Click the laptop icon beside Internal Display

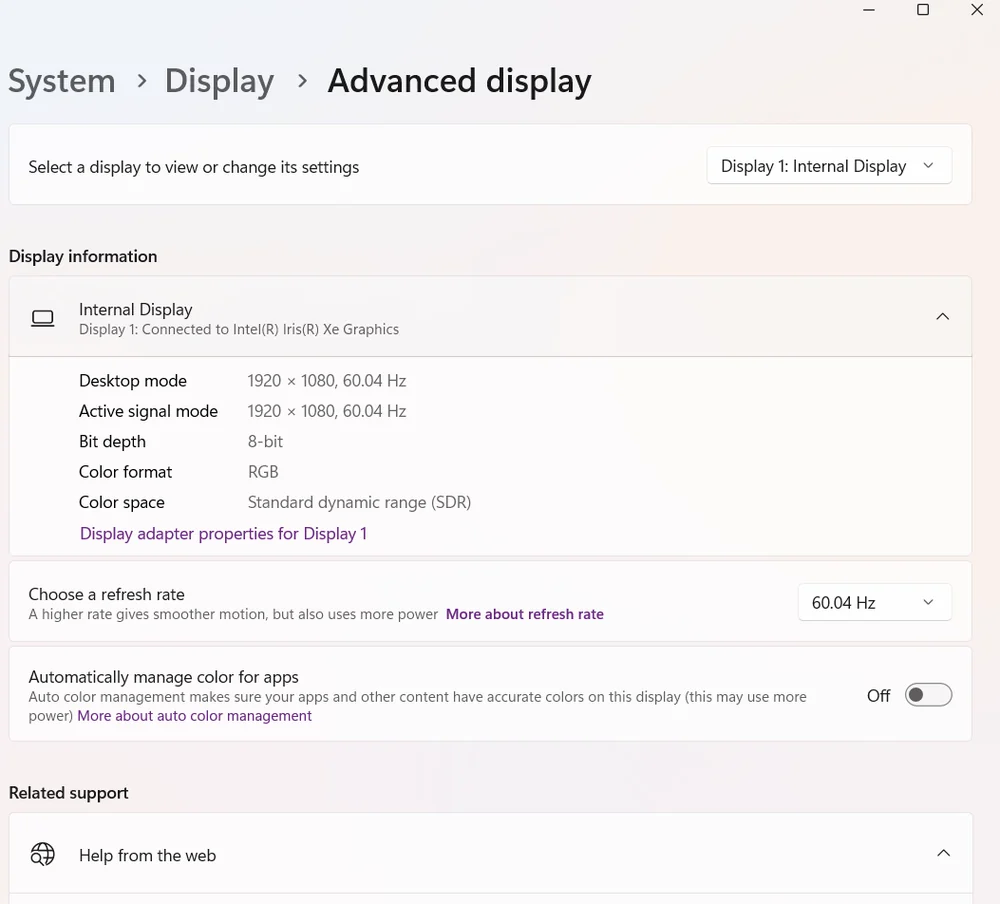tap(43, 318)
